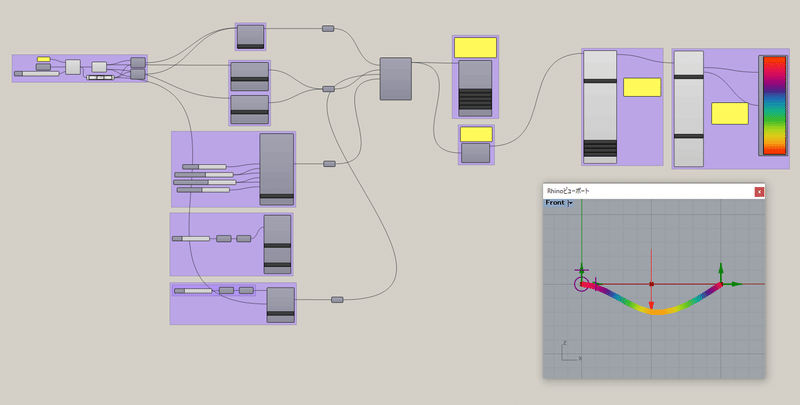Select the rainbow gradient component
800x405 pixels.
(x=774, y=106)
